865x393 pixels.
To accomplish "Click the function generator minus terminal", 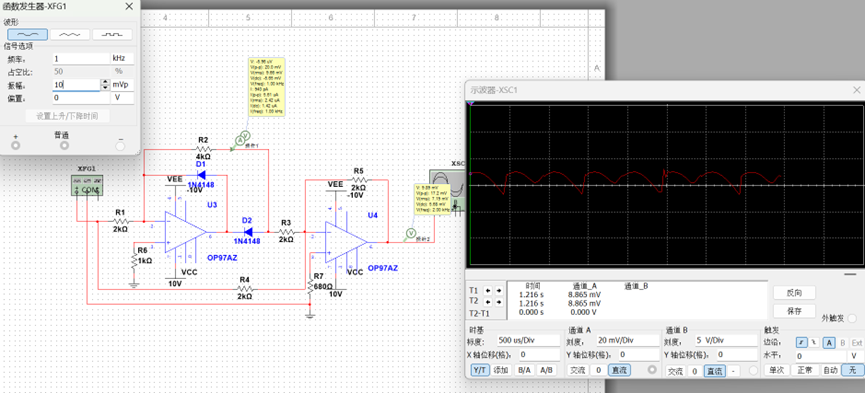I will pyautogui.click(x=120, y=146).
